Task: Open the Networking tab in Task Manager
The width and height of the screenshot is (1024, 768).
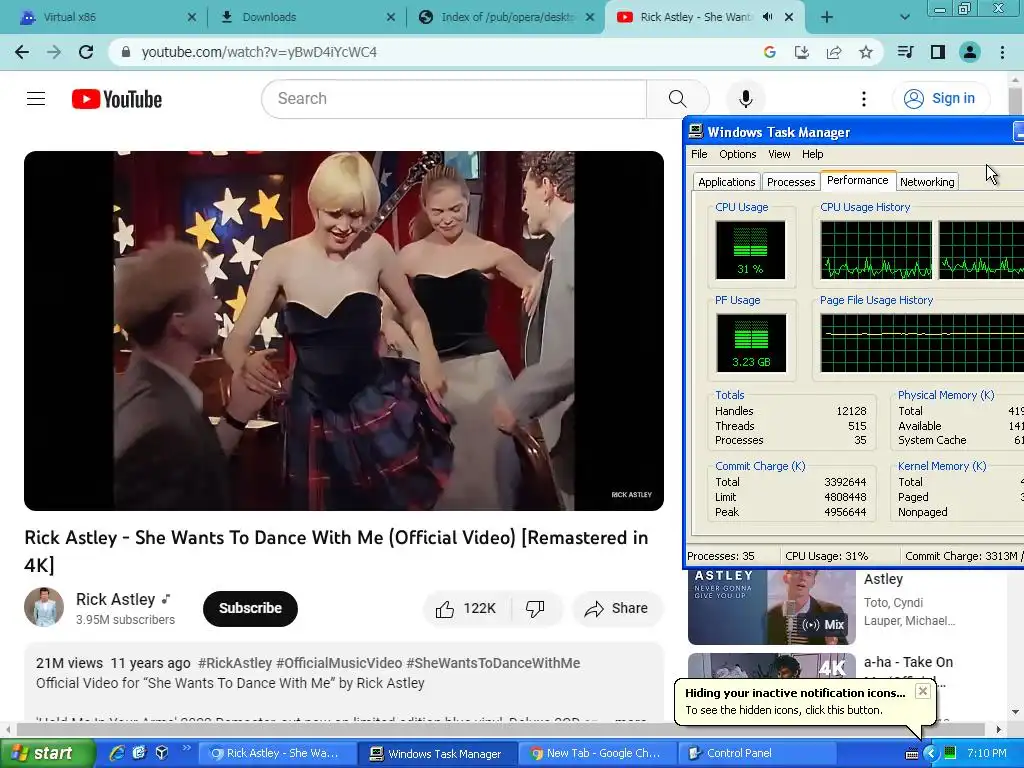Action: [927, 182]
